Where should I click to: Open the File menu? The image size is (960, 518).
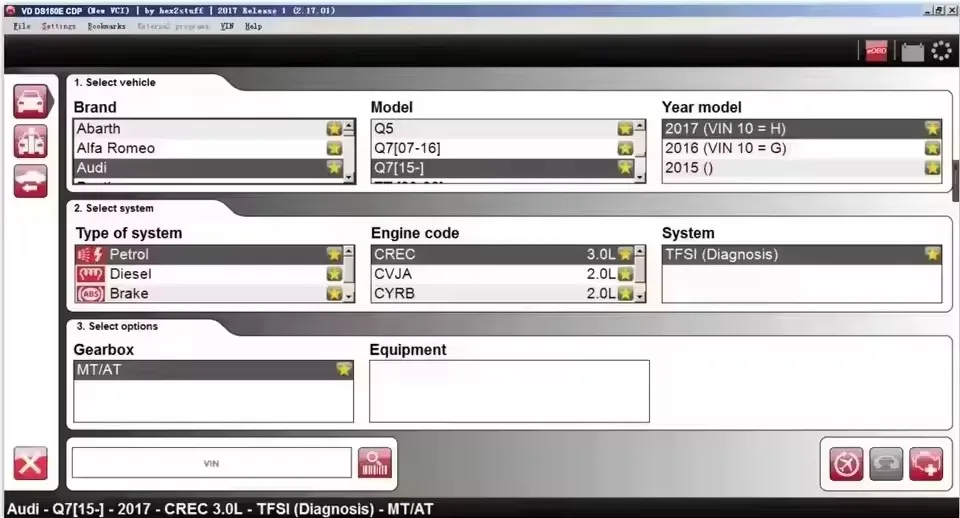point(22,26)
